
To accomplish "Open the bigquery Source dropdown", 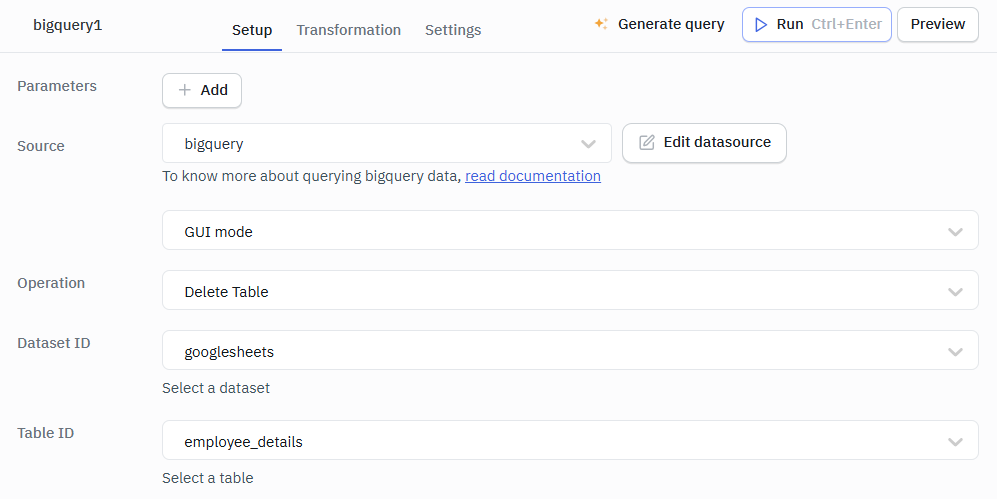I will [387, 143].
